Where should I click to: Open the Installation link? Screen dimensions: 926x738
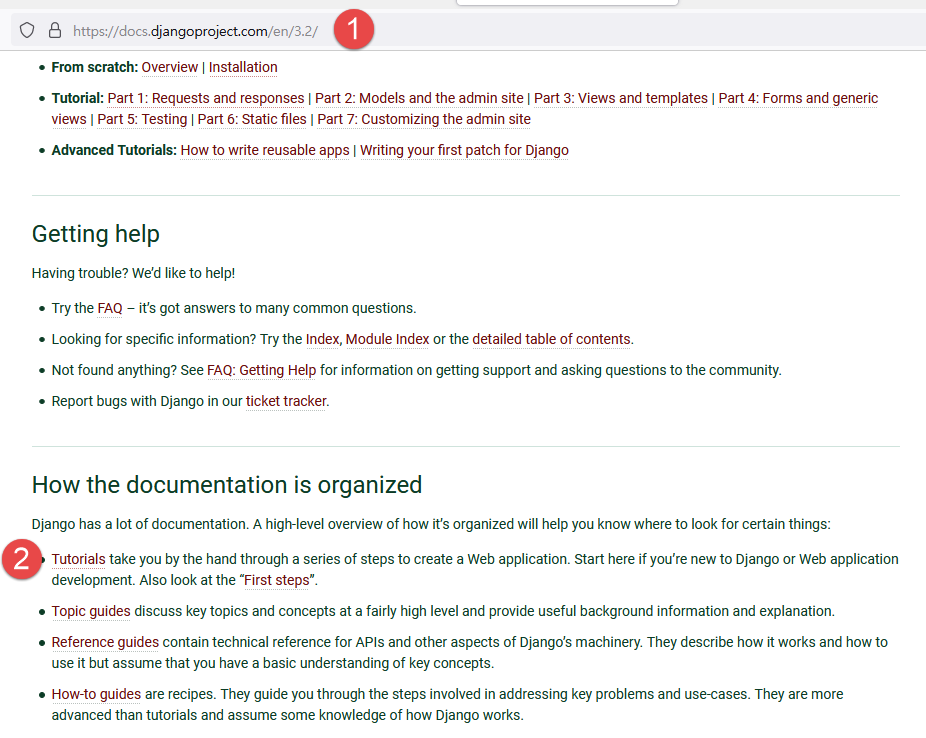click(x=243, y=67)
